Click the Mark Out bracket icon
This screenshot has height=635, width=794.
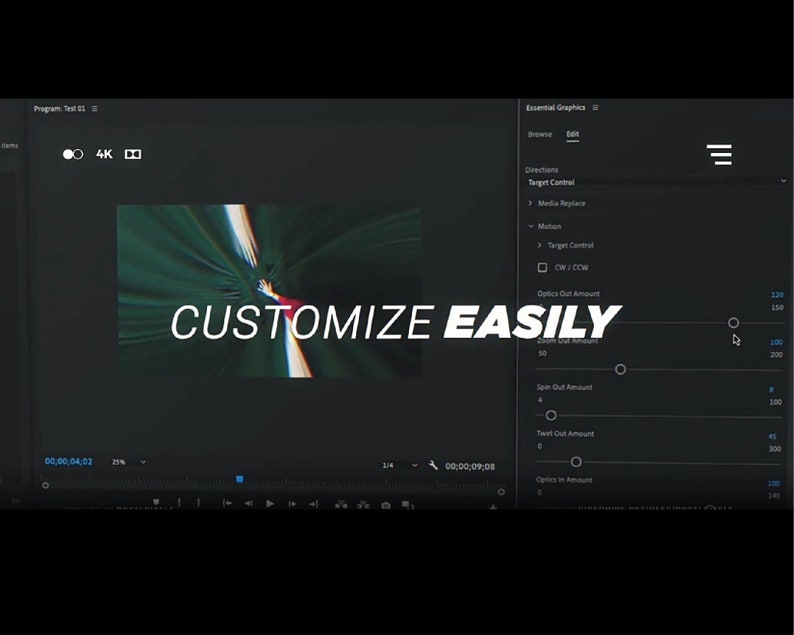click(198, 503)
